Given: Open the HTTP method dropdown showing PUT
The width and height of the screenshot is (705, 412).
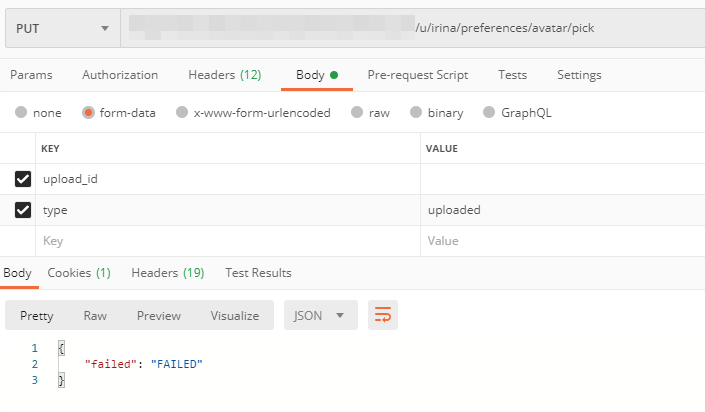Looking at the screenshot, I should (x=62, y=28).
